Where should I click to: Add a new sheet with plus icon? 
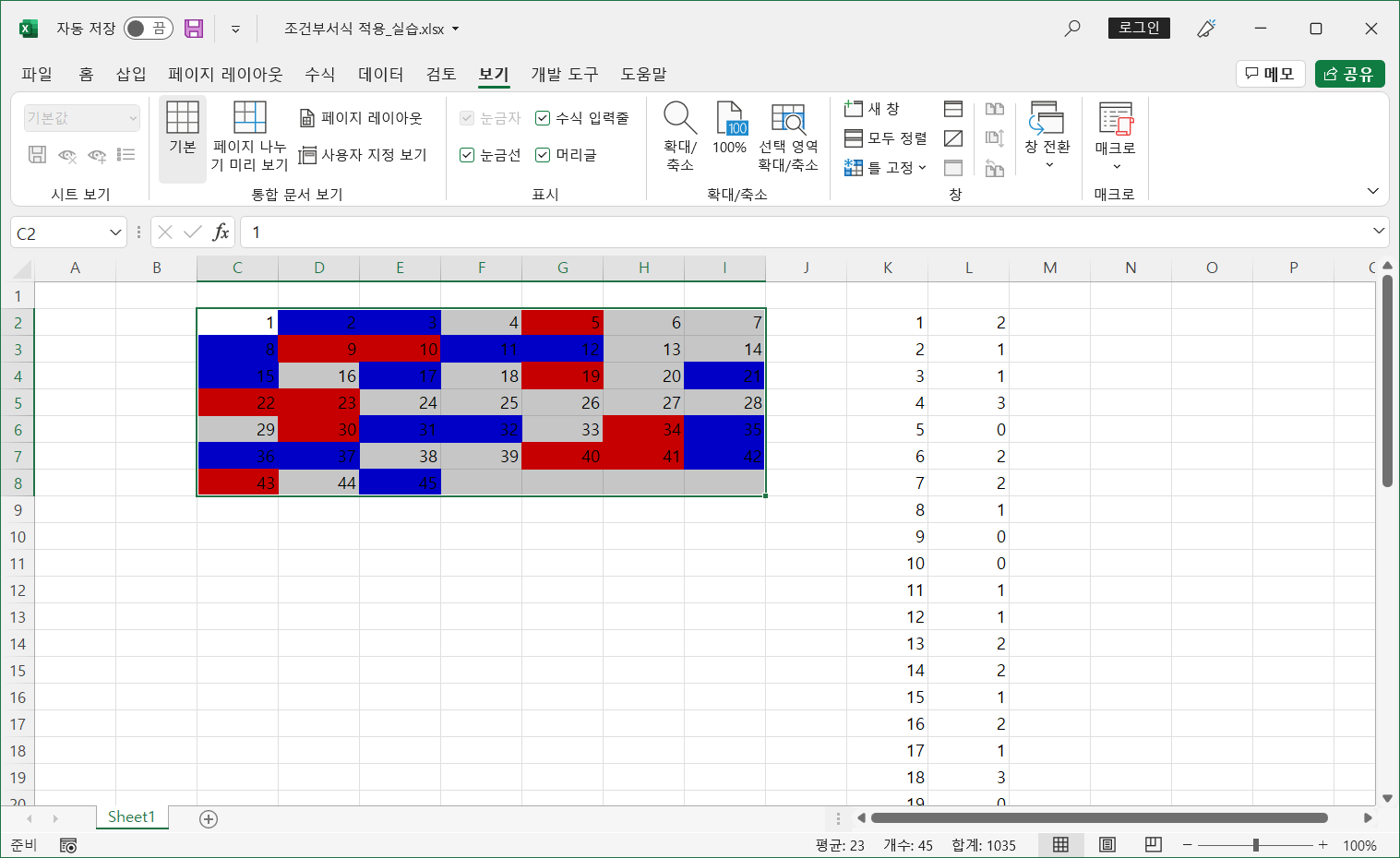(209, 819)
